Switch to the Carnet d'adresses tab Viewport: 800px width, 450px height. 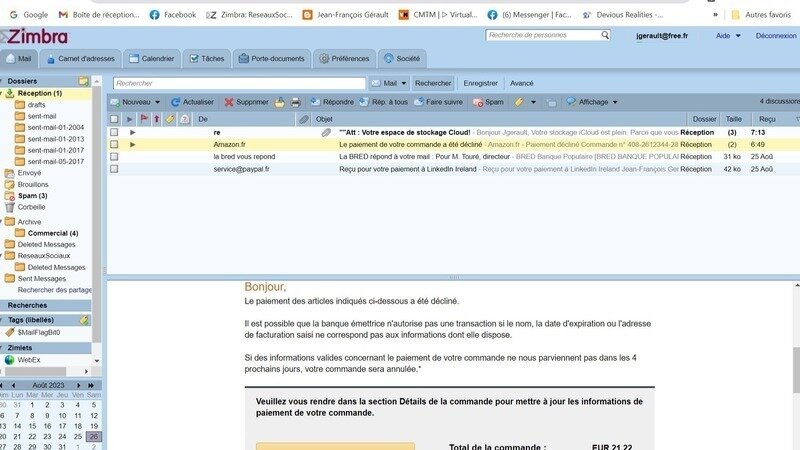point(81,59)
